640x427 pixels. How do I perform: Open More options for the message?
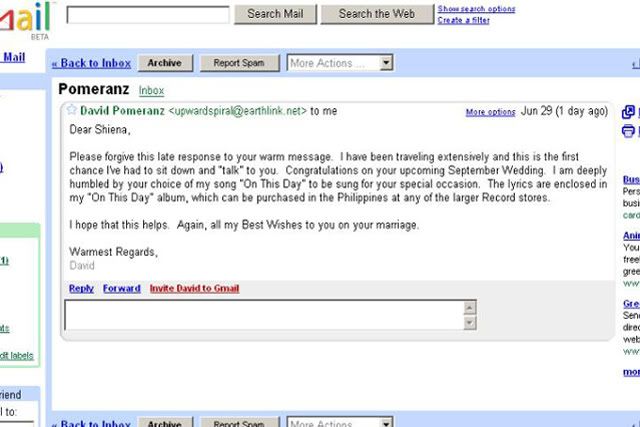491,112
